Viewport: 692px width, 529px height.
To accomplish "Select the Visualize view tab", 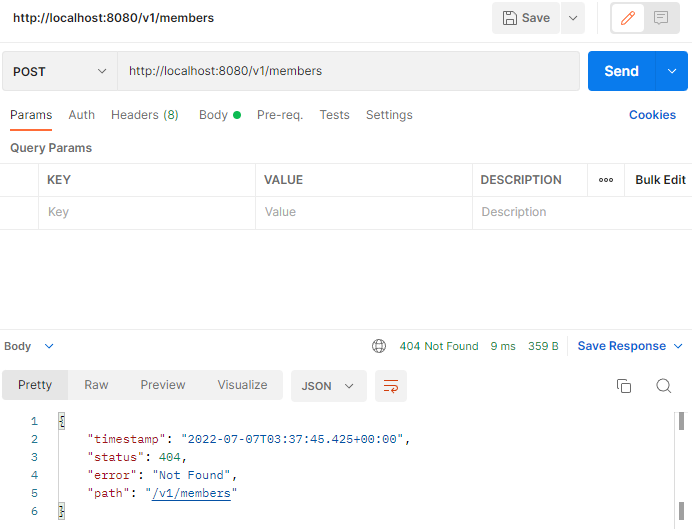I will click(x=242, y=385).
